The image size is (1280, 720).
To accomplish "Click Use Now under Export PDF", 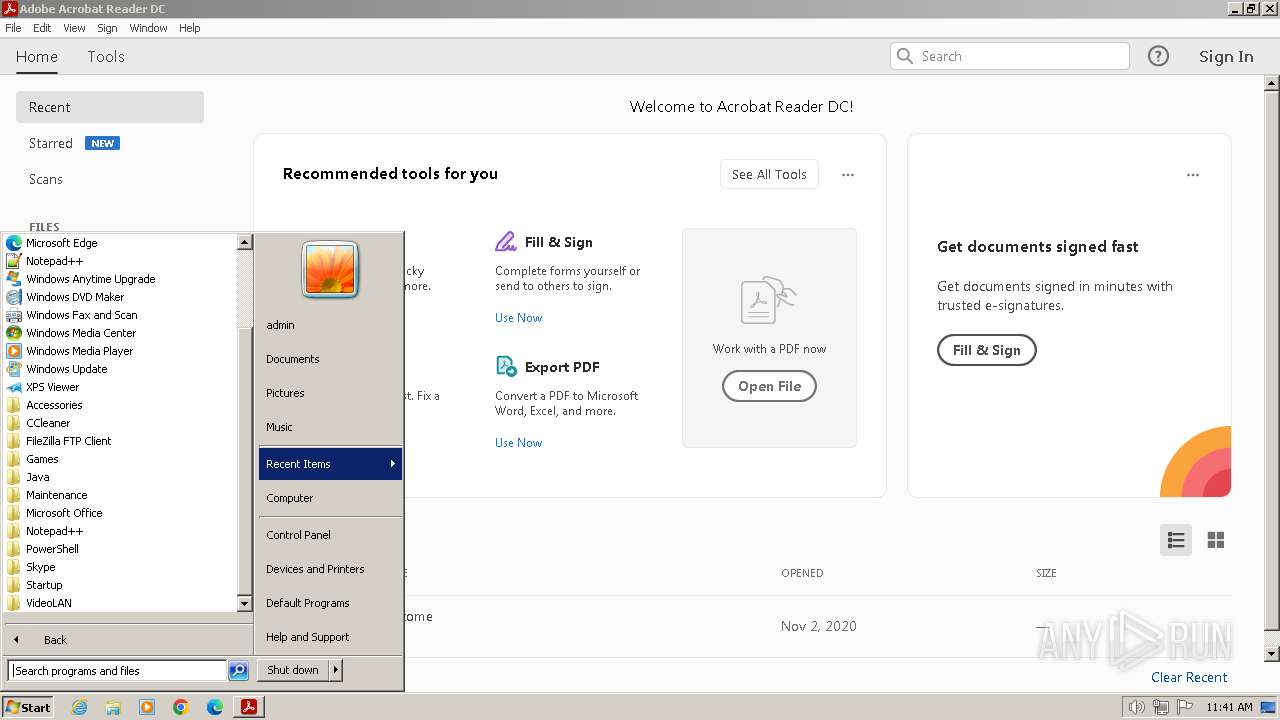I will (519, 443).
